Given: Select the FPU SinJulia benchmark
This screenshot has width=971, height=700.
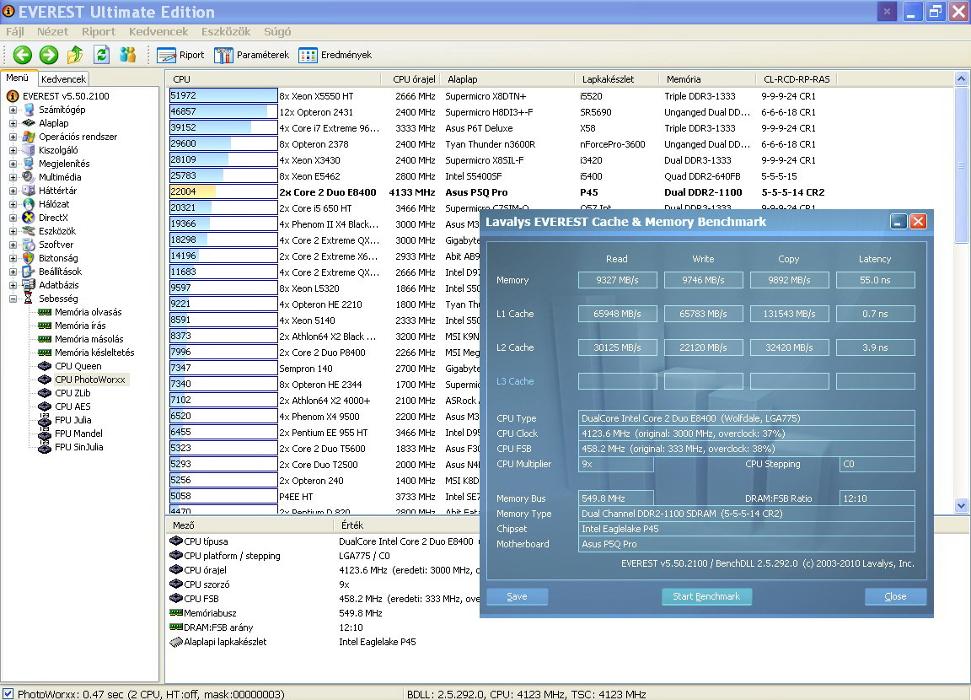Looking at the screenshot, I should pos(79,447).
